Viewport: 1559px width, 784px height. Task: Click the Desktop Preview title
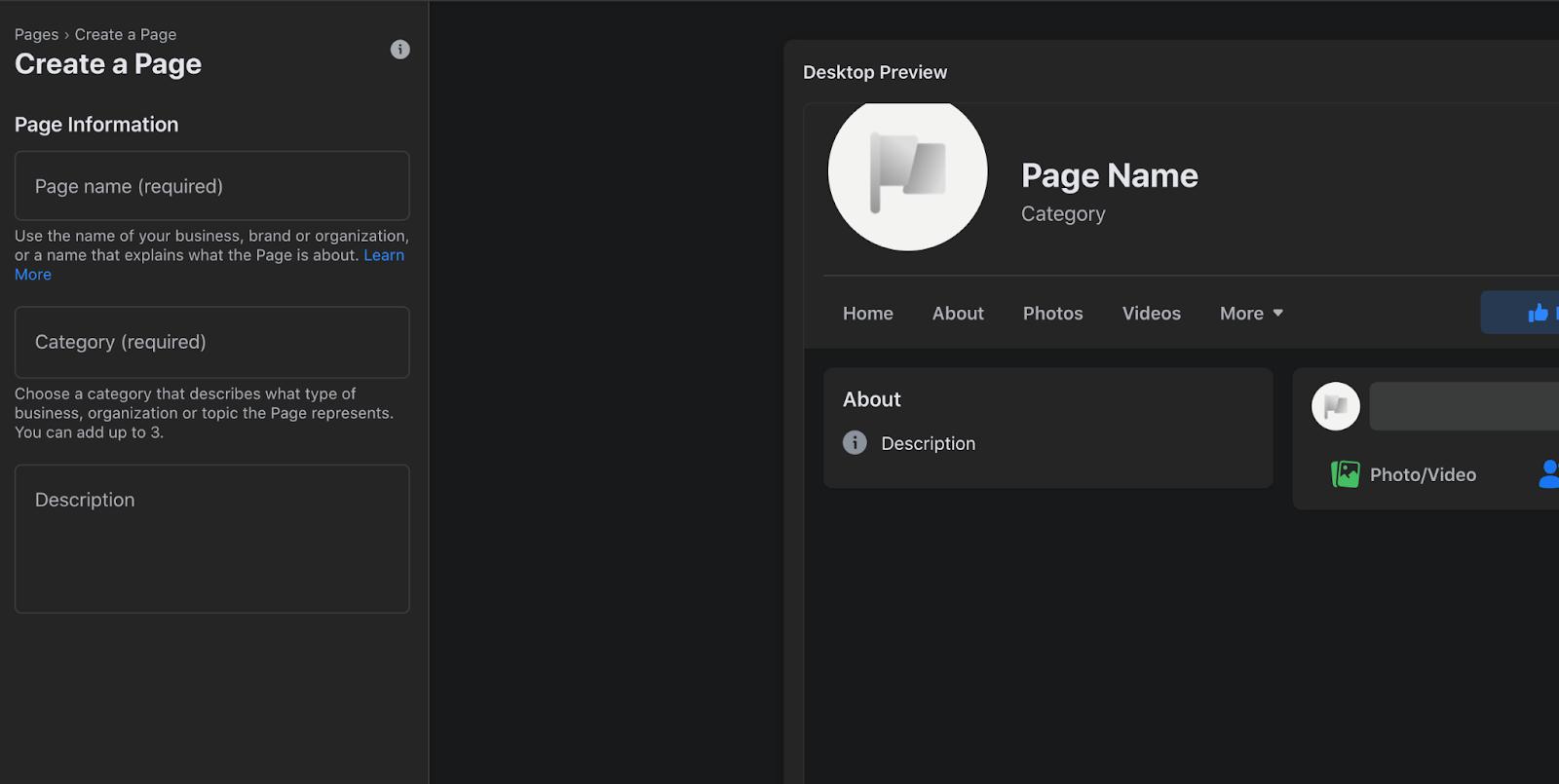[875, 72]
